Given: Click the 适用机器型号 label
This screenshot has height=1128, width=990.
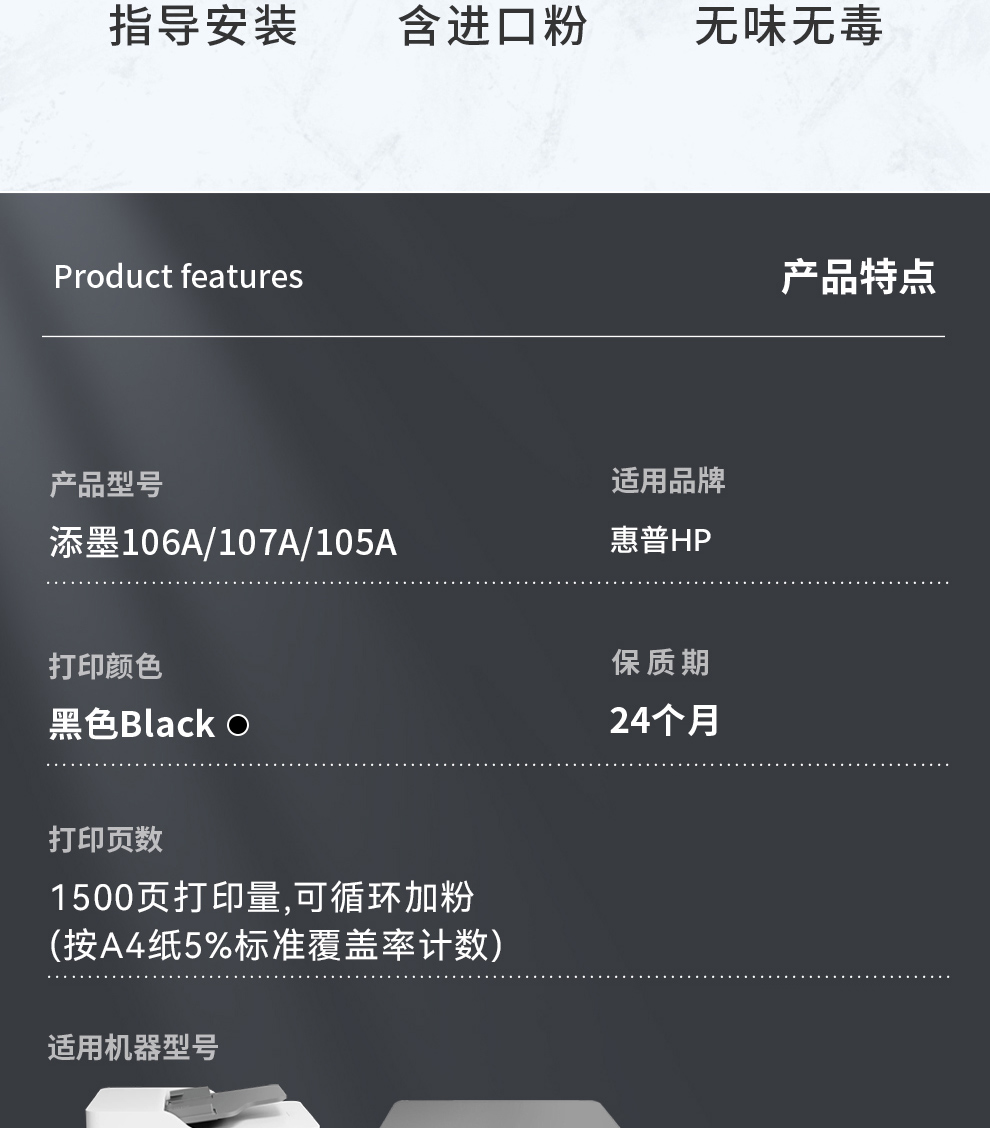Looking at the screenshot, I should [133, 1047].
